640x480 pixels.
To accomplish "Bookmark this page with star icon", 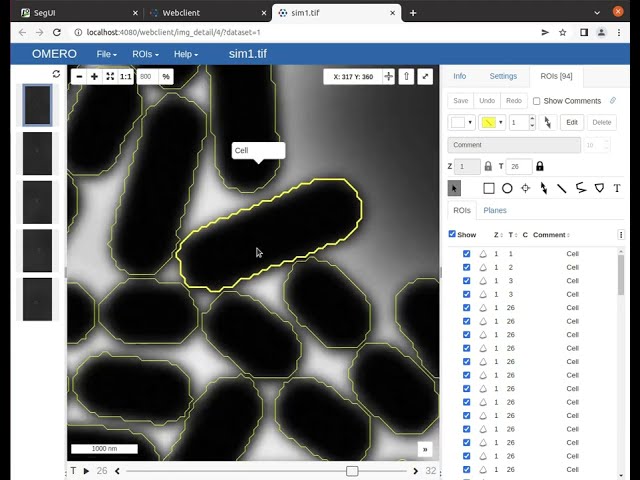I will pos(563,32).
